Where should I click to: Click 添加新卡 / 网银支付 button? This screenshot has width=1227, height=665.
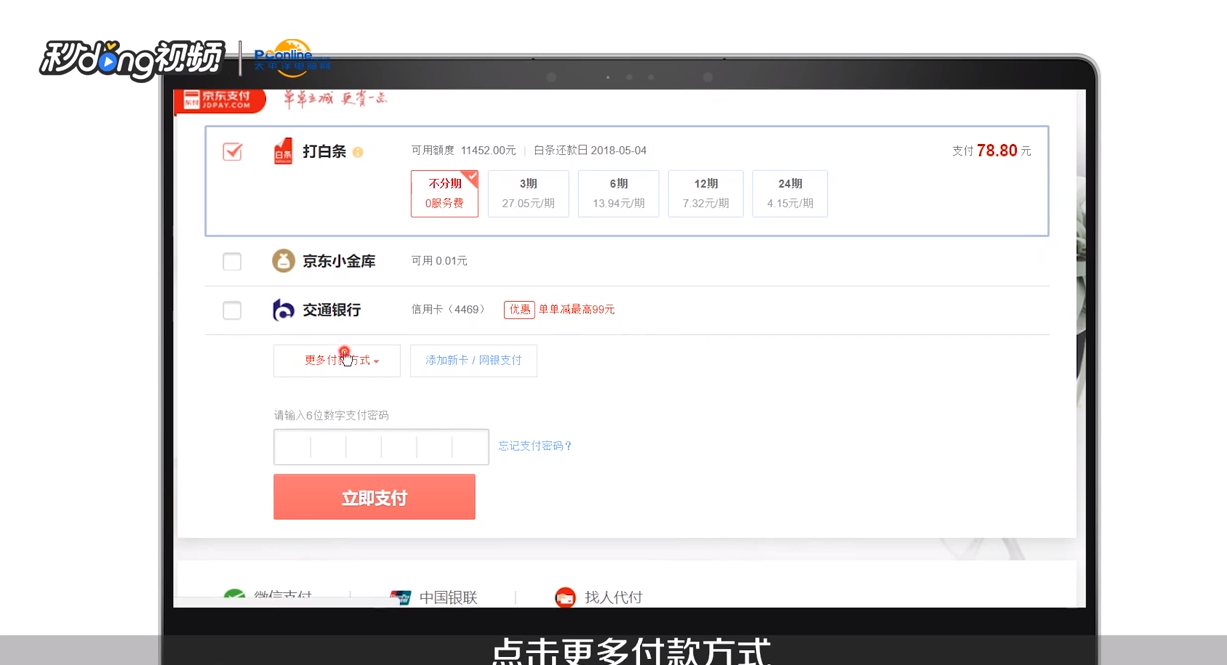pyautogui.click(x=474, y=361)
